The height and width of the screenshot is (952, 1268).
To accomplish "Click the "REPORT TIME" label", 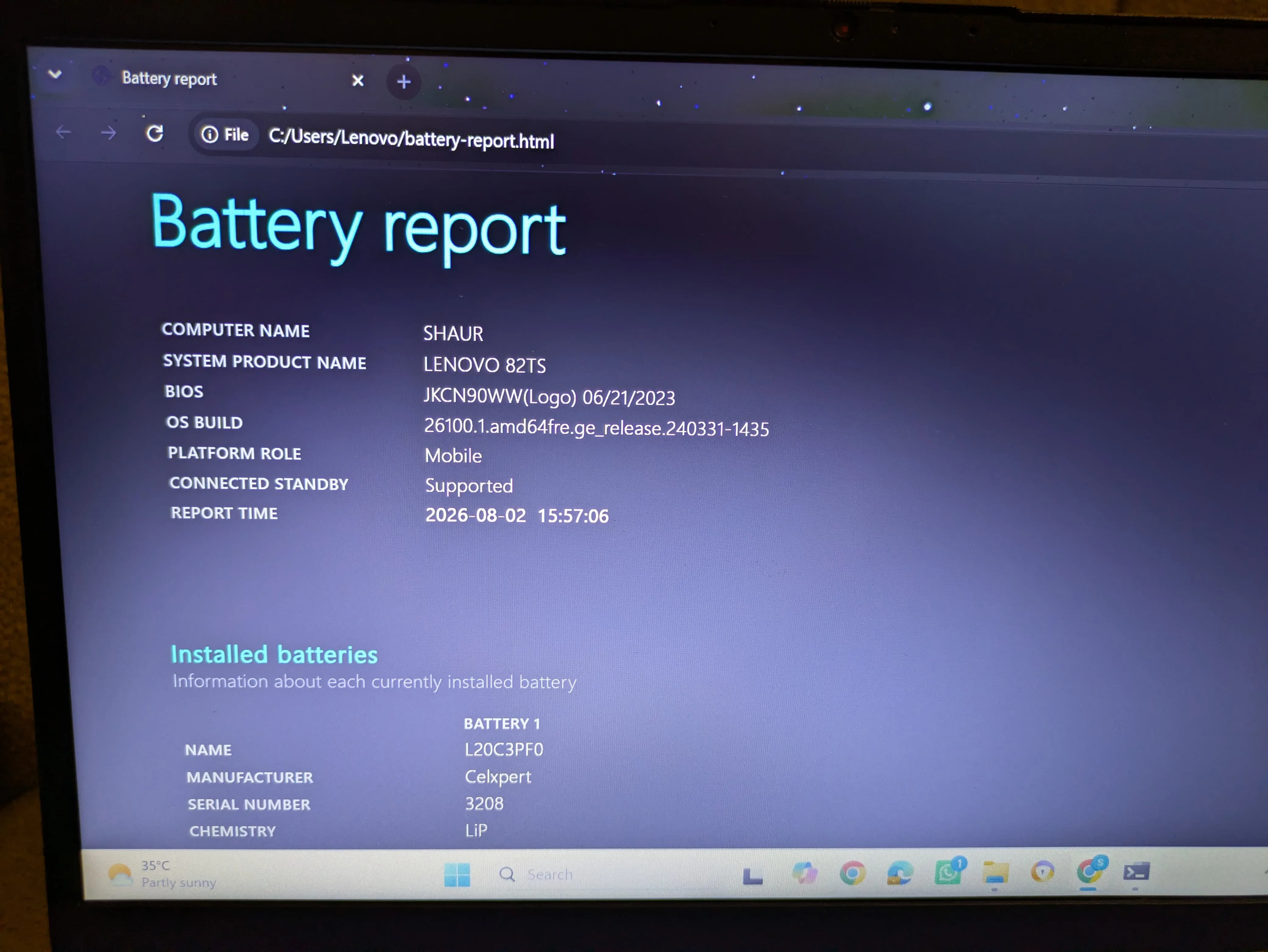I will 224,512.
